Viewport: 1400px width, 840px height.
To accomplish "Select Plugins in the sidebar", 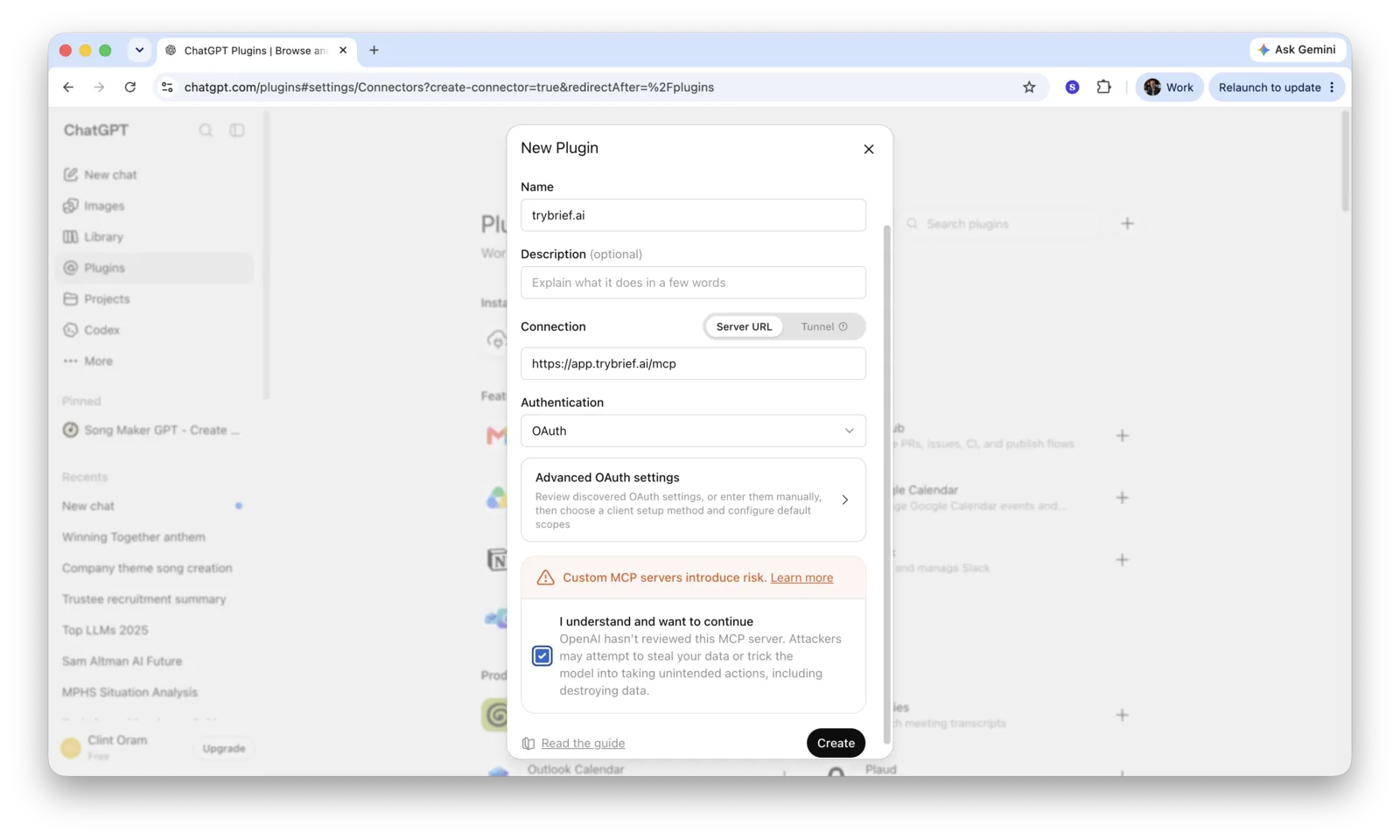I will pos(154,269).
